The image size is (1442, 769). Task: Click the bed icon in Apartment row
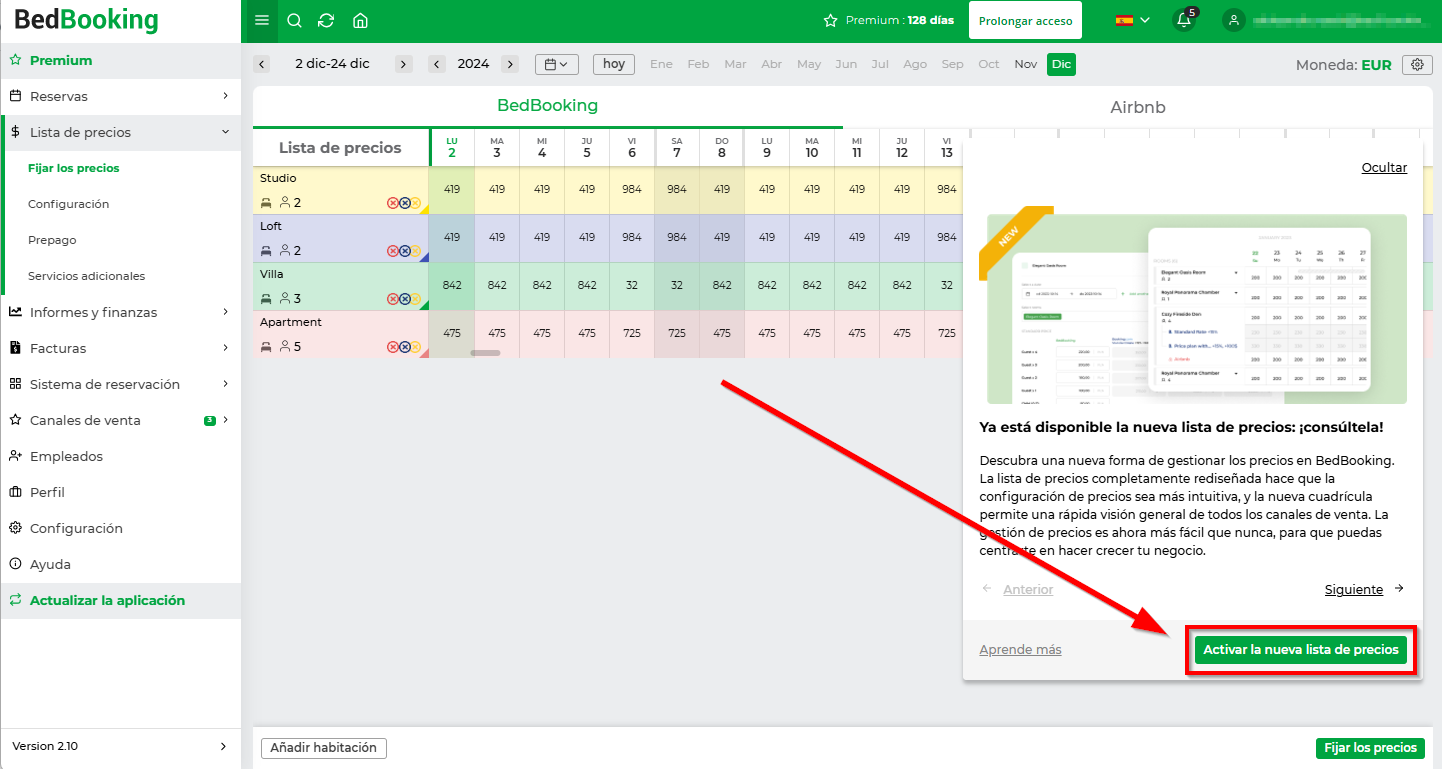267,346
